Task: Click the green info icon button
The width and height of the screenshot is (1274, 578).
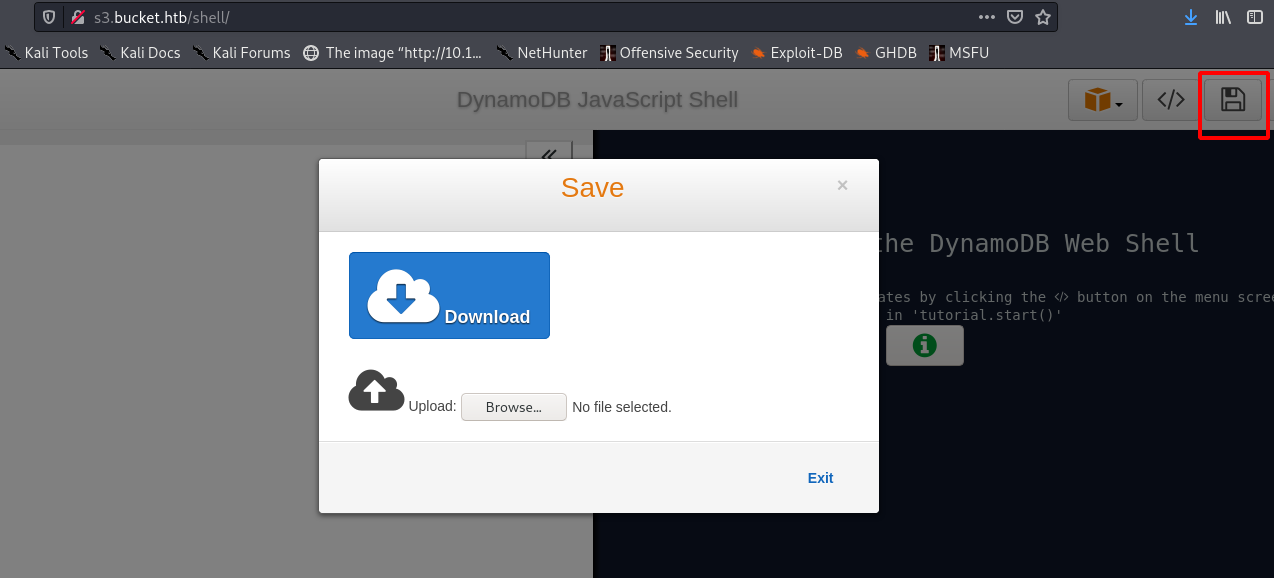Action: pyautogui.click(x=924, y=345)
